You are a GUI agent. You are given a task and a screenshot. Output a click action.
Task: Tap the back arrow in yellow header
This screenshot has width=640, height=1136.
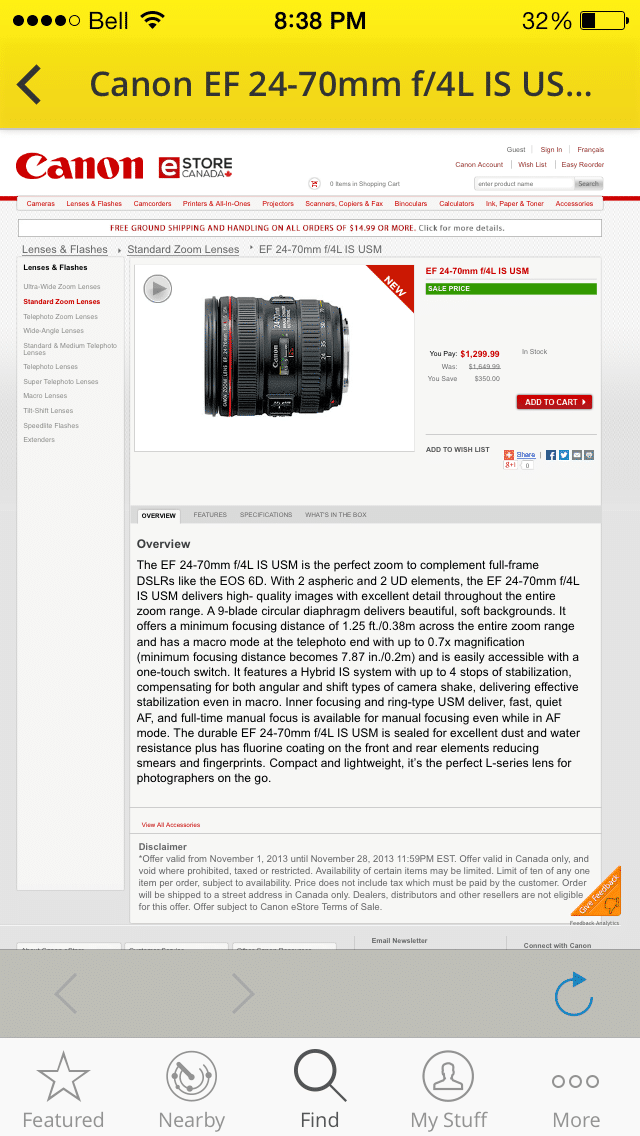(29, 84)
